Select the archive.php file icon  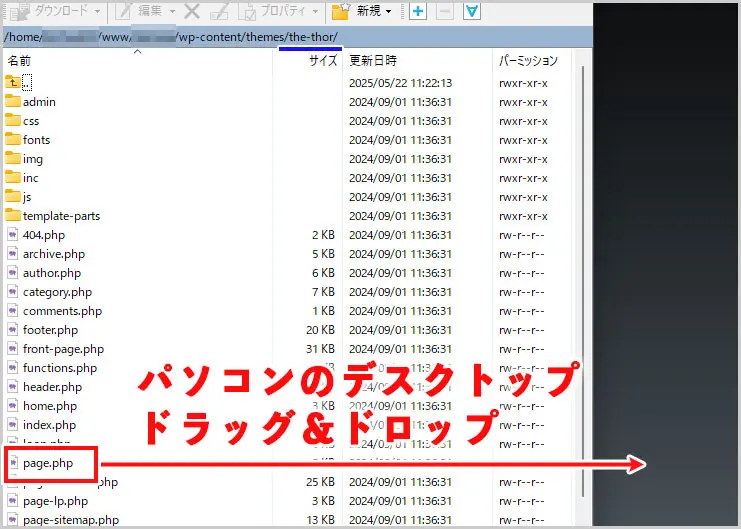[x=13, y=253]
